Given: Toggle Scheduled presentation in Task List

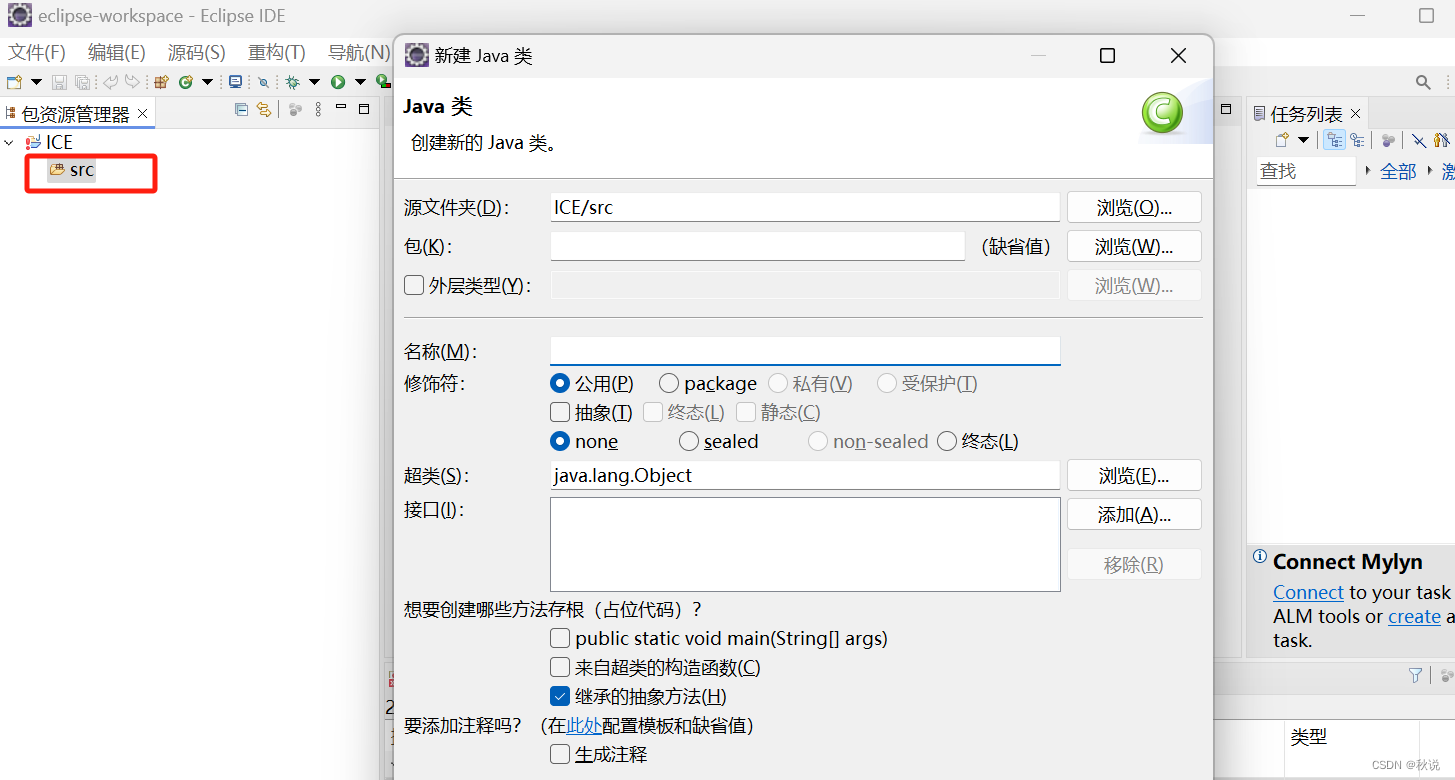Looking at the screenshot, I should point(1357,140).
